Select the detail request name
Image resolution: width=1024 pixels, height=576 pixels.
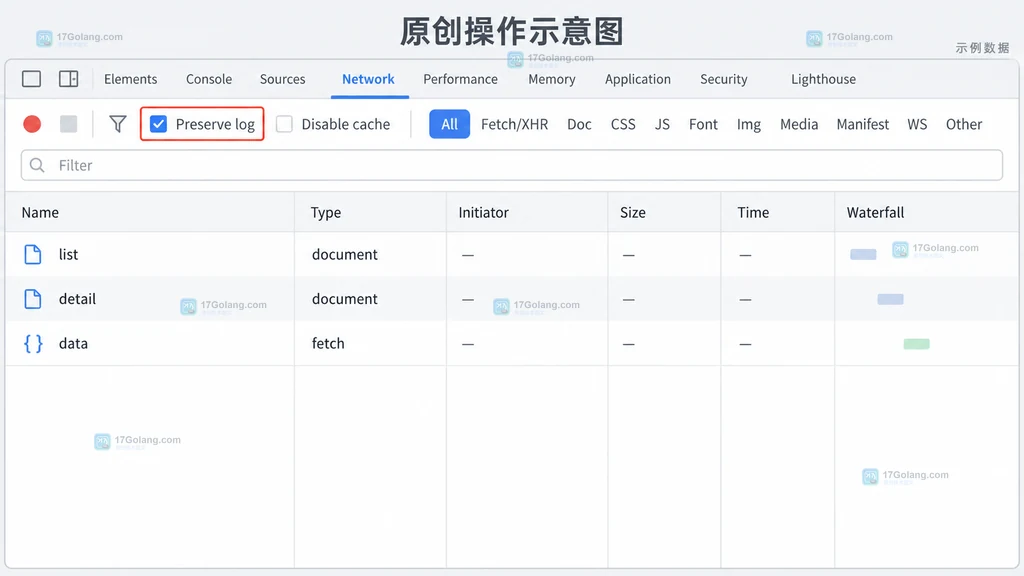tap(77, 298)
